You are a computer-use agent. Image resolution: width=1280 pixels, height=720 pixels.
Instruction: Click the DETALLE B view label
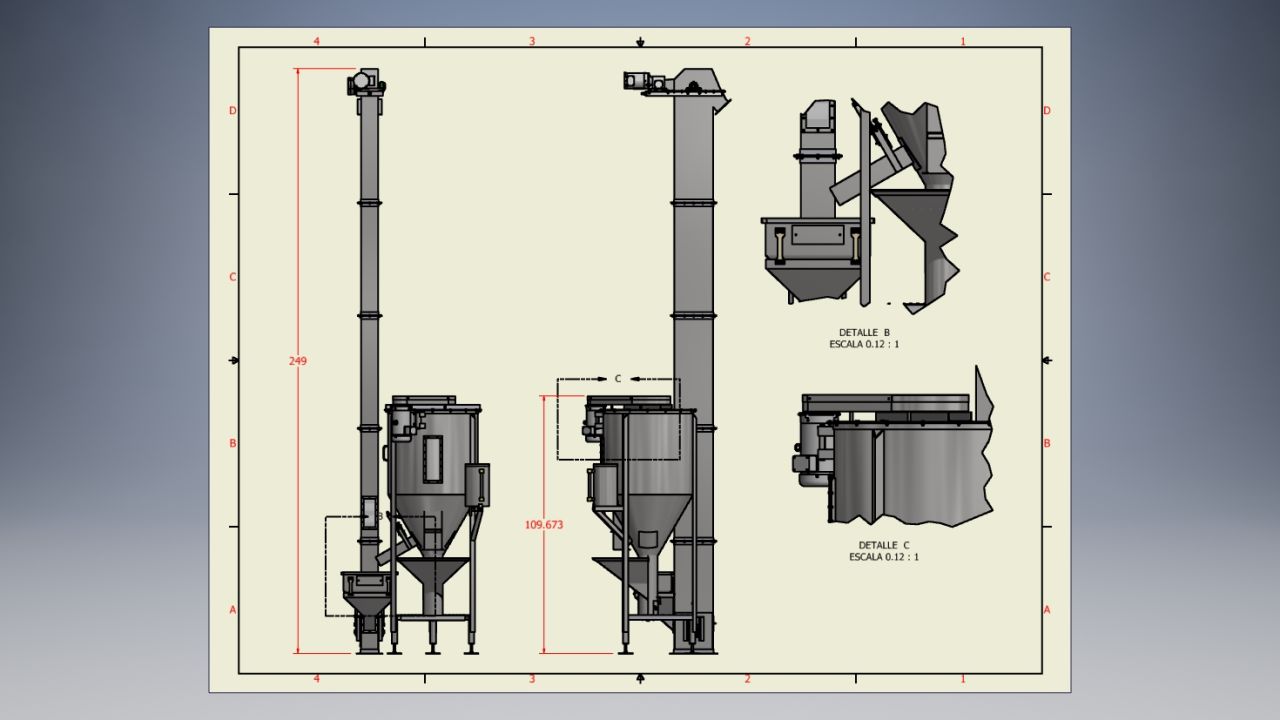coord(864,332)
